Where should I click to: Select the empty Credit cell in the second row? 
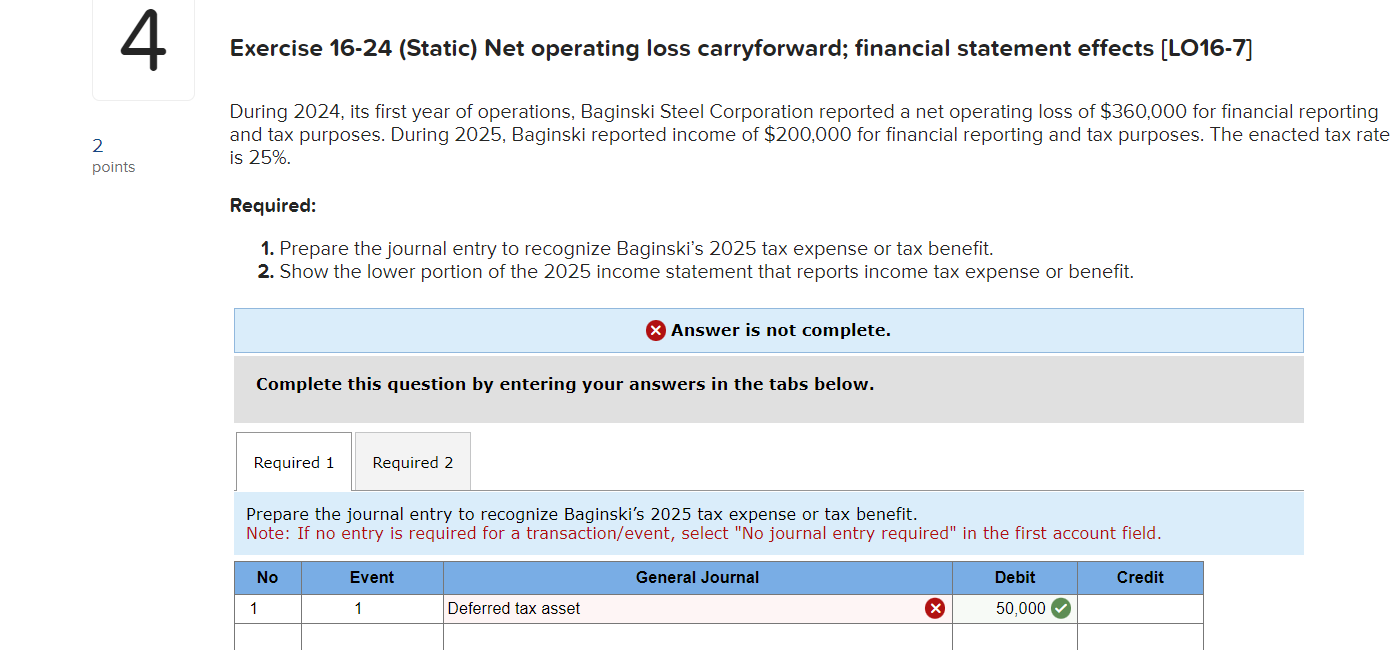[x=1140, y=636]
